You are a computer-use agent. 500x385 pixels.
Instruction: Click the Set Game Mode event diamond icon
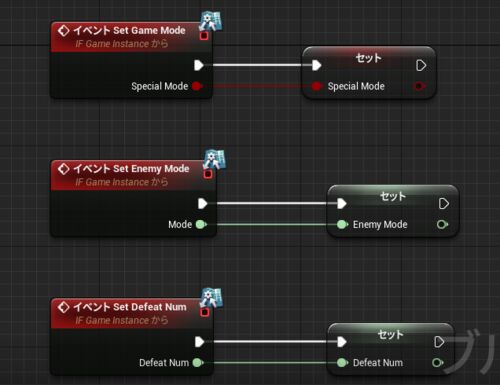(63, 31)
